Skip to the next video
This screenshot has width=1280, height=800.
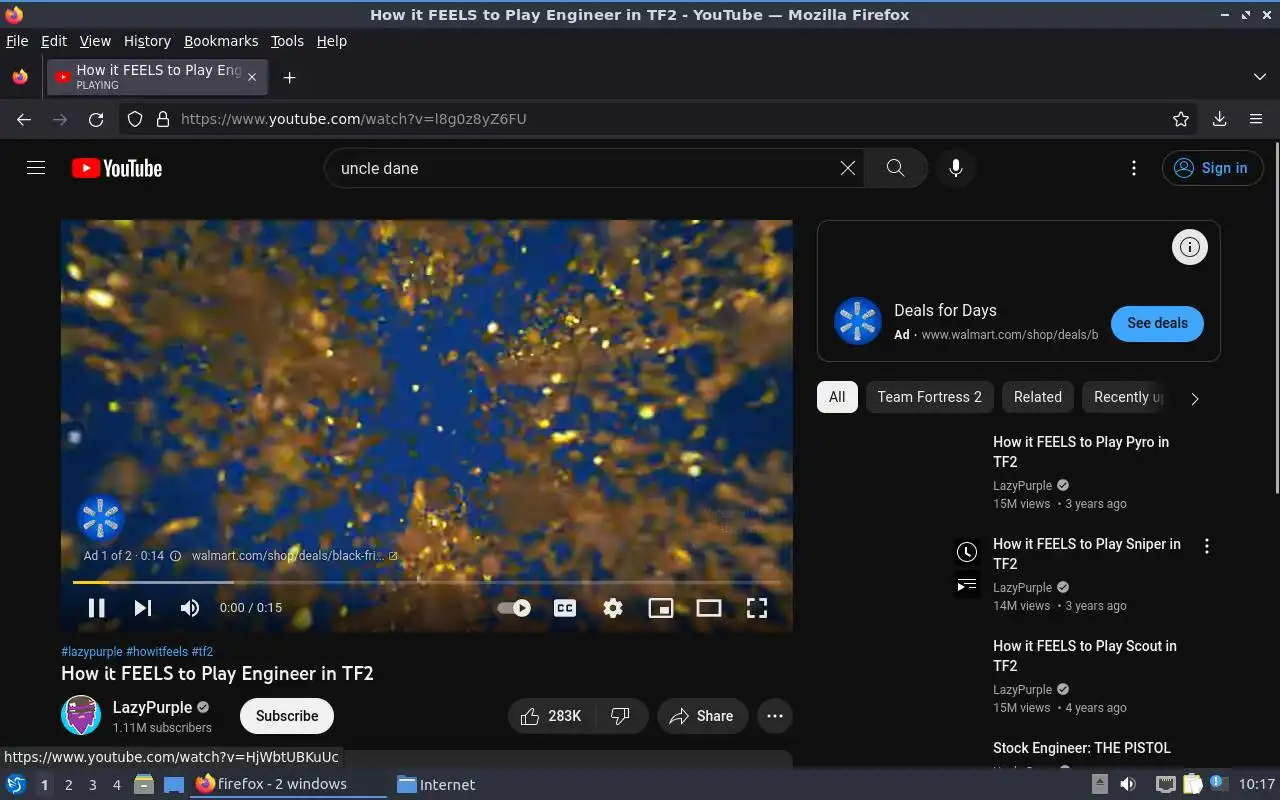point(143,607)
